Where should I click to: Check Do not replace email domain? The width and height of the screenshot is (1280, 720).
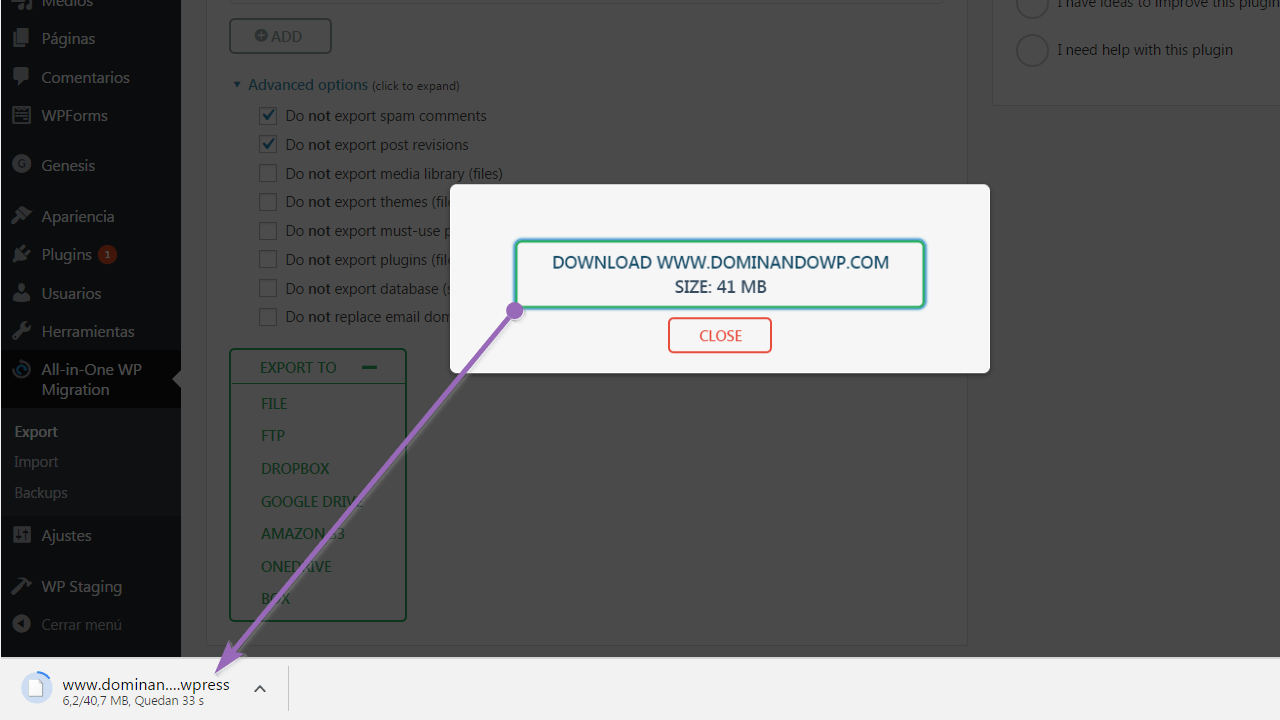tap(268, 317)
